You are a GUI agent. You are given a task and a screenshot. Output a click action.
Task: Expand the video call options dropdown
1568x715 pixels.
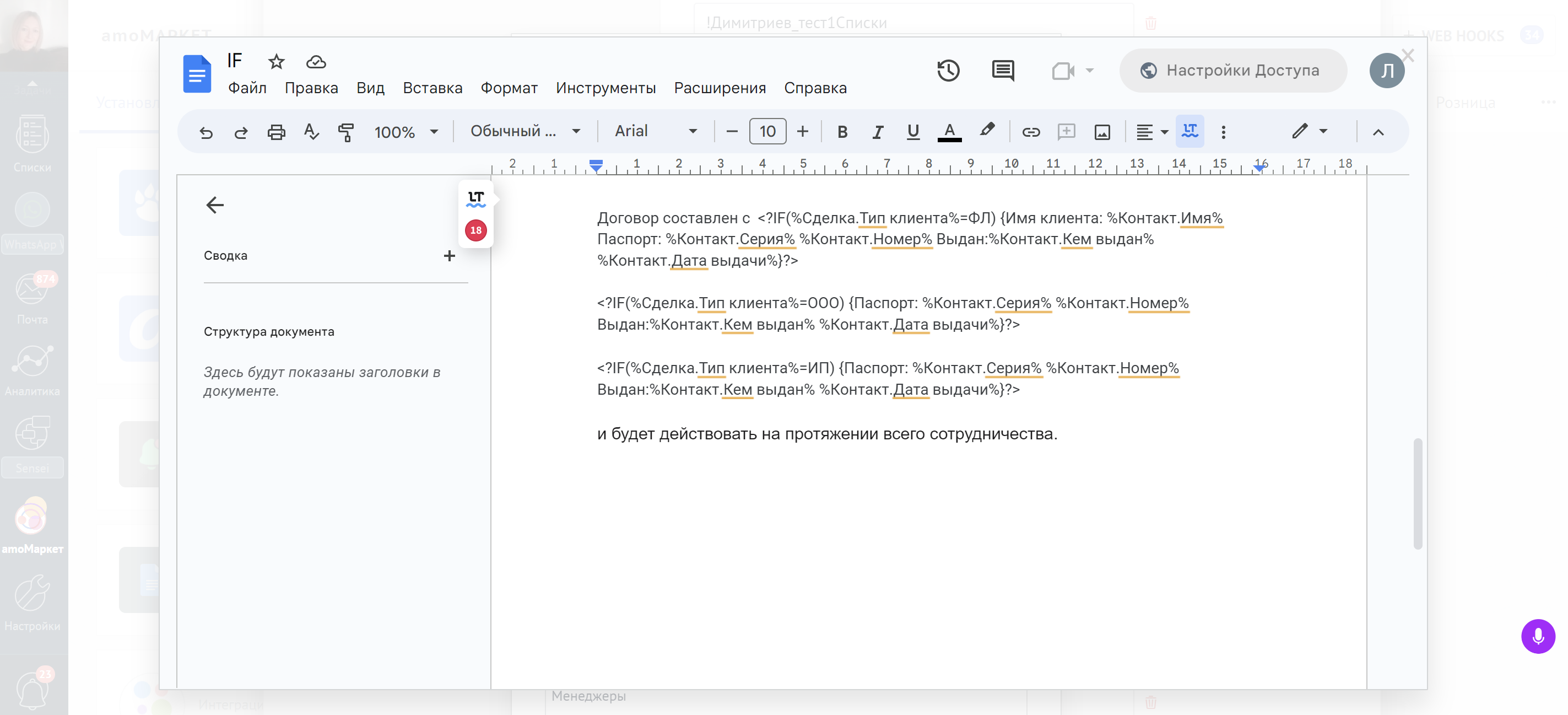(1090, 71)
